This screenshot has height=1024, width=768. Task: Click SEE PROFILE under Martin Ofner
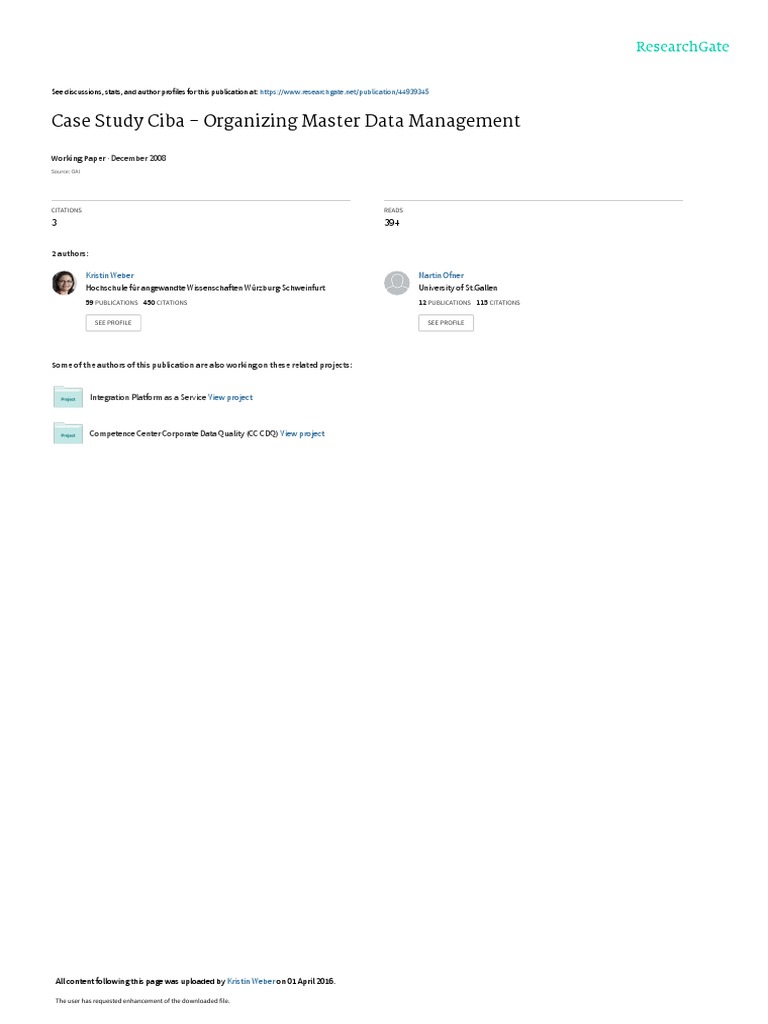pyautogui.click(x=446, y=323)
